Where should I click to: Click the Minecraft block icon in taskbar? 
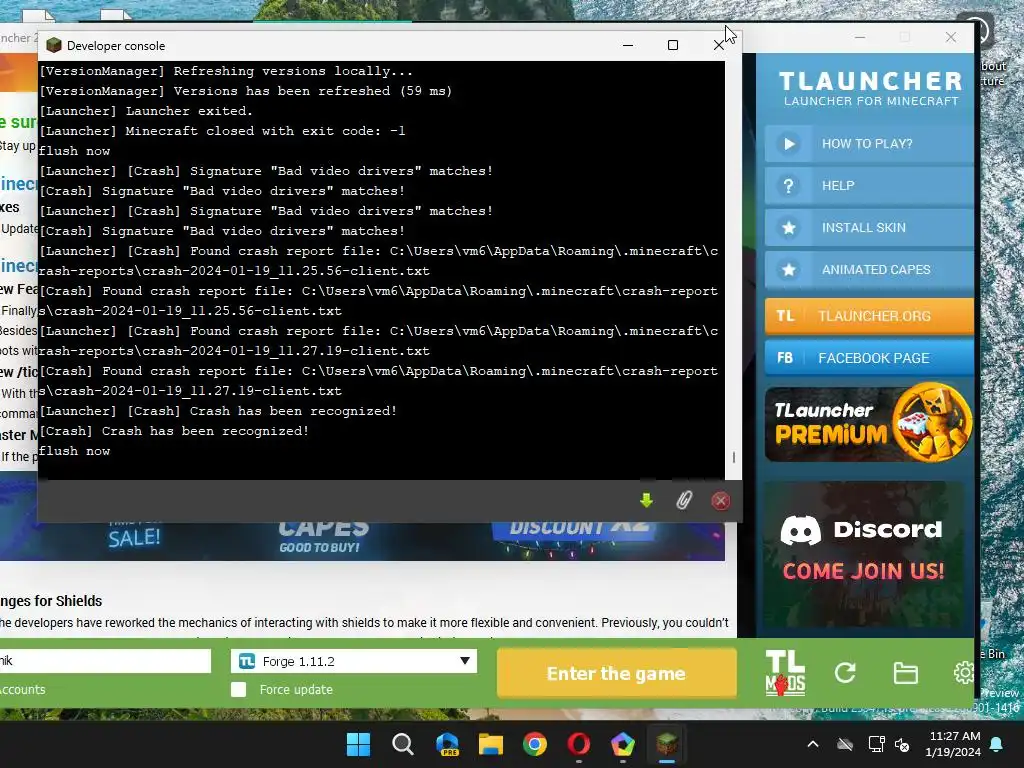click(667, 744)
